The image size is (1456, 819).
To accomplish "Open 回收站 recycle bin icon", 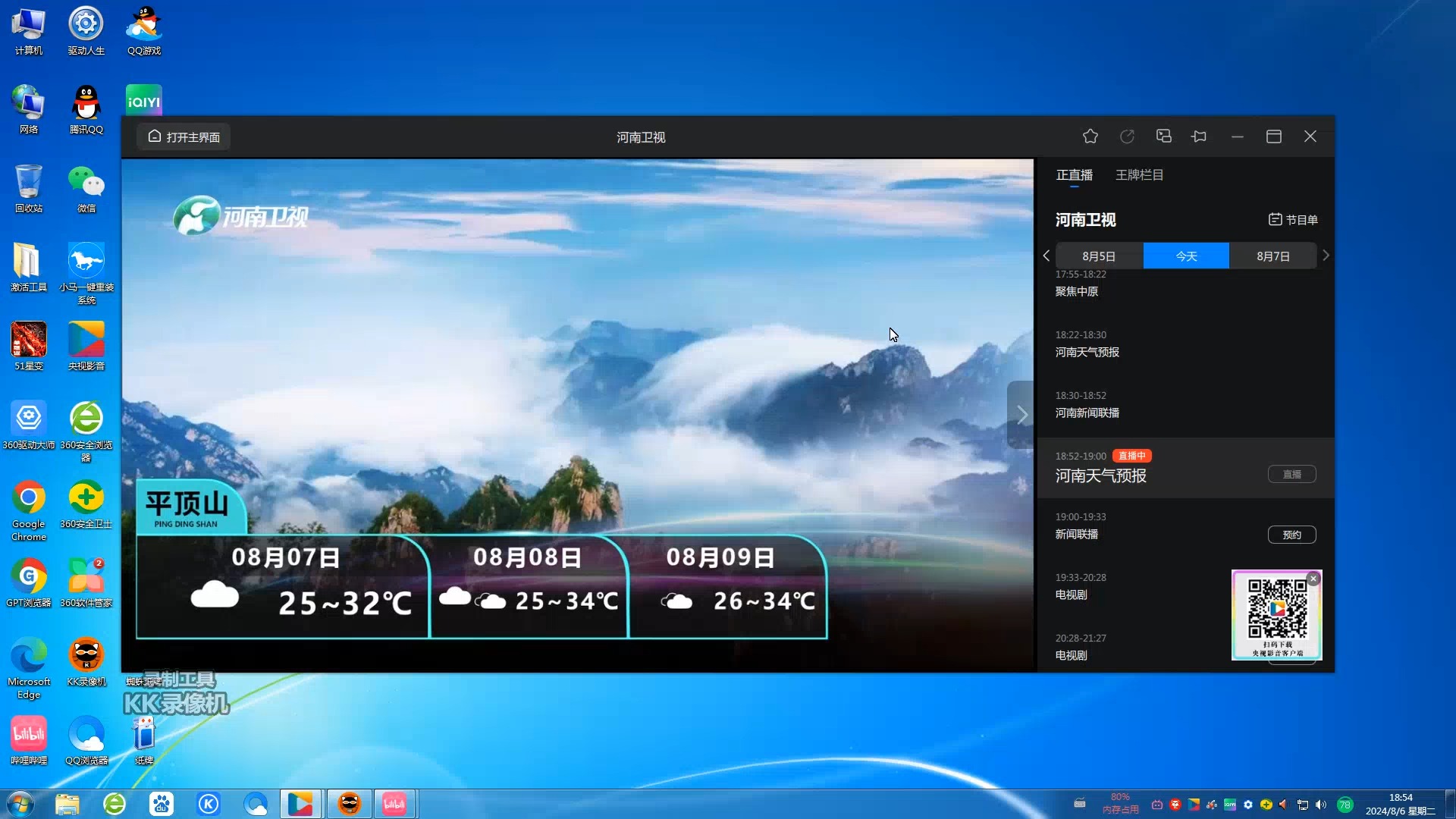I will (x=28, y=190).
